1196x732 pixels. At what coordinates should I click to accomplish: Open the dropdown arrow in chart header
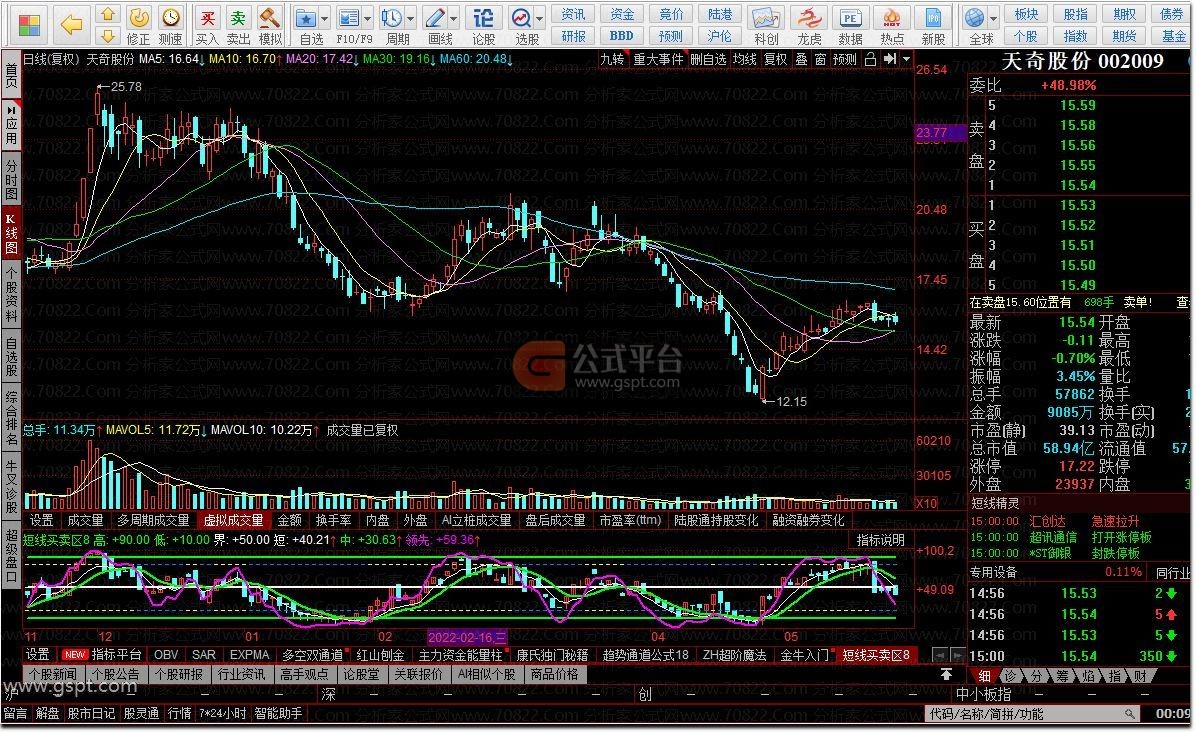(x=906, y=59)
